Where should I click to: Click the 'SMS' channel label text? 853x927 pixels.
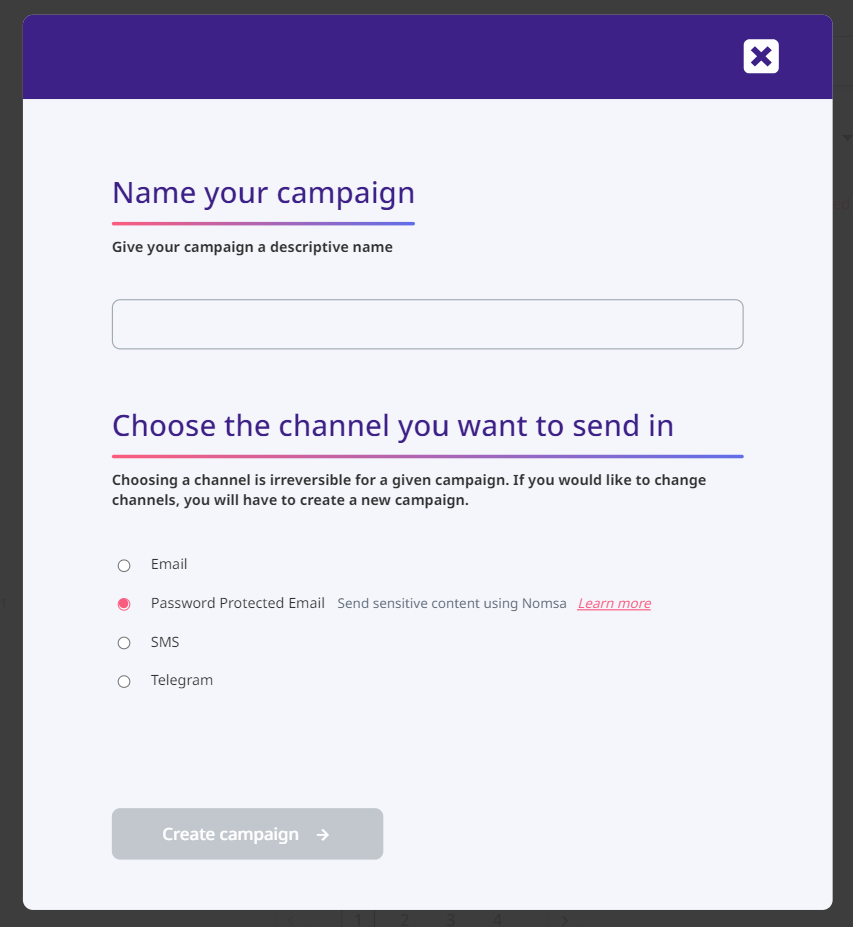(x=165, y=642)
